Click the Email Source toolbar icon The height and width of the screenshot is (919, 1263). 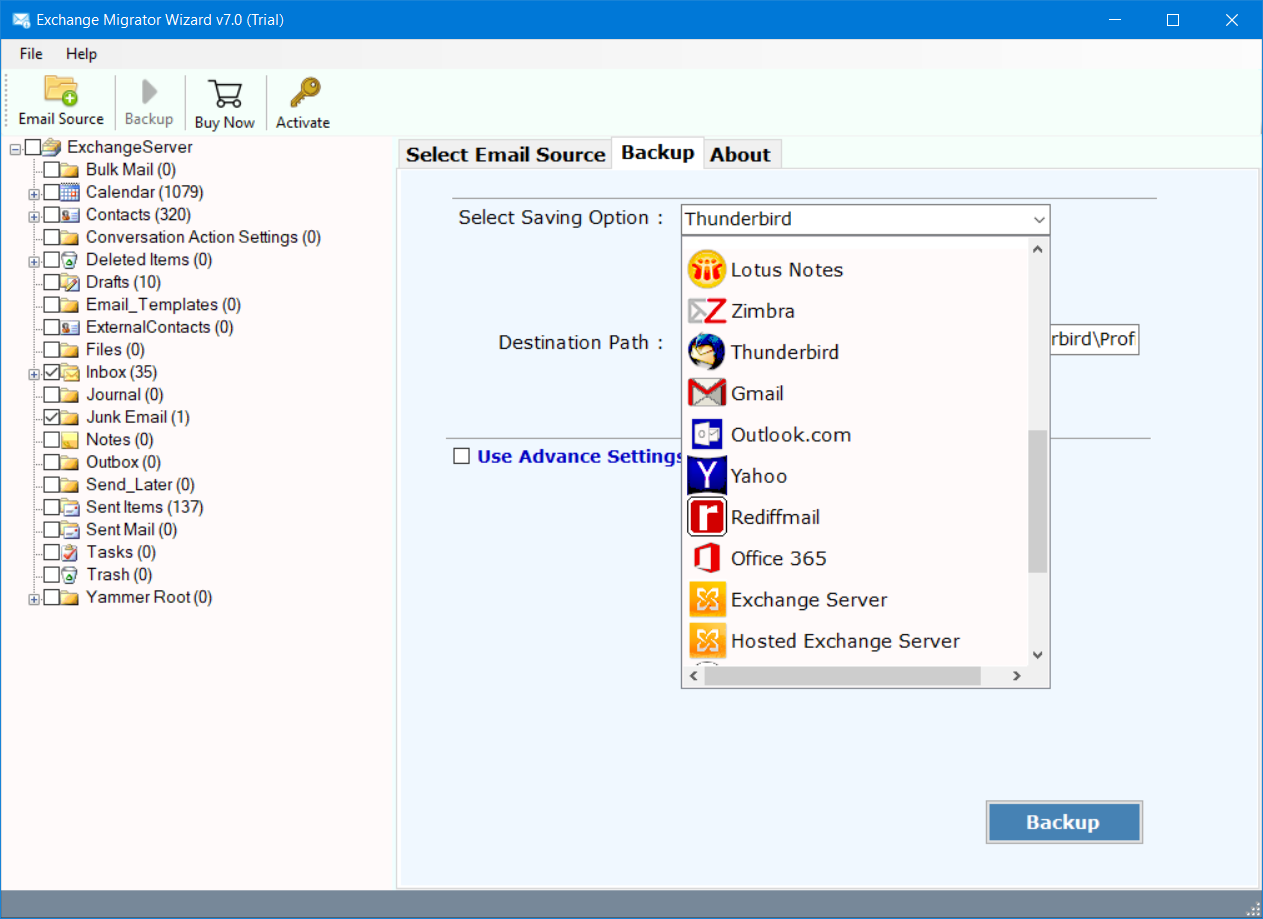coord(61,91)
